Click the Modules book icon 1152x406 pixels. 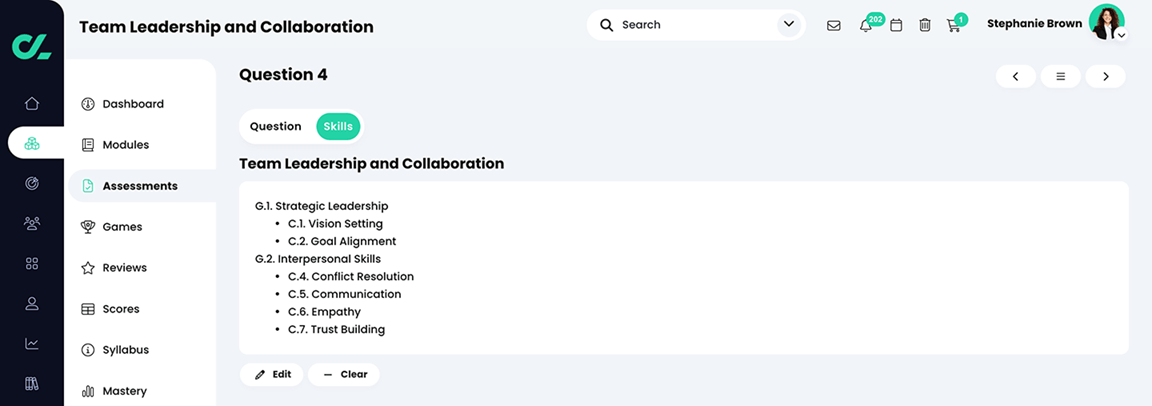pyautogui.click(x=88, y=145)
